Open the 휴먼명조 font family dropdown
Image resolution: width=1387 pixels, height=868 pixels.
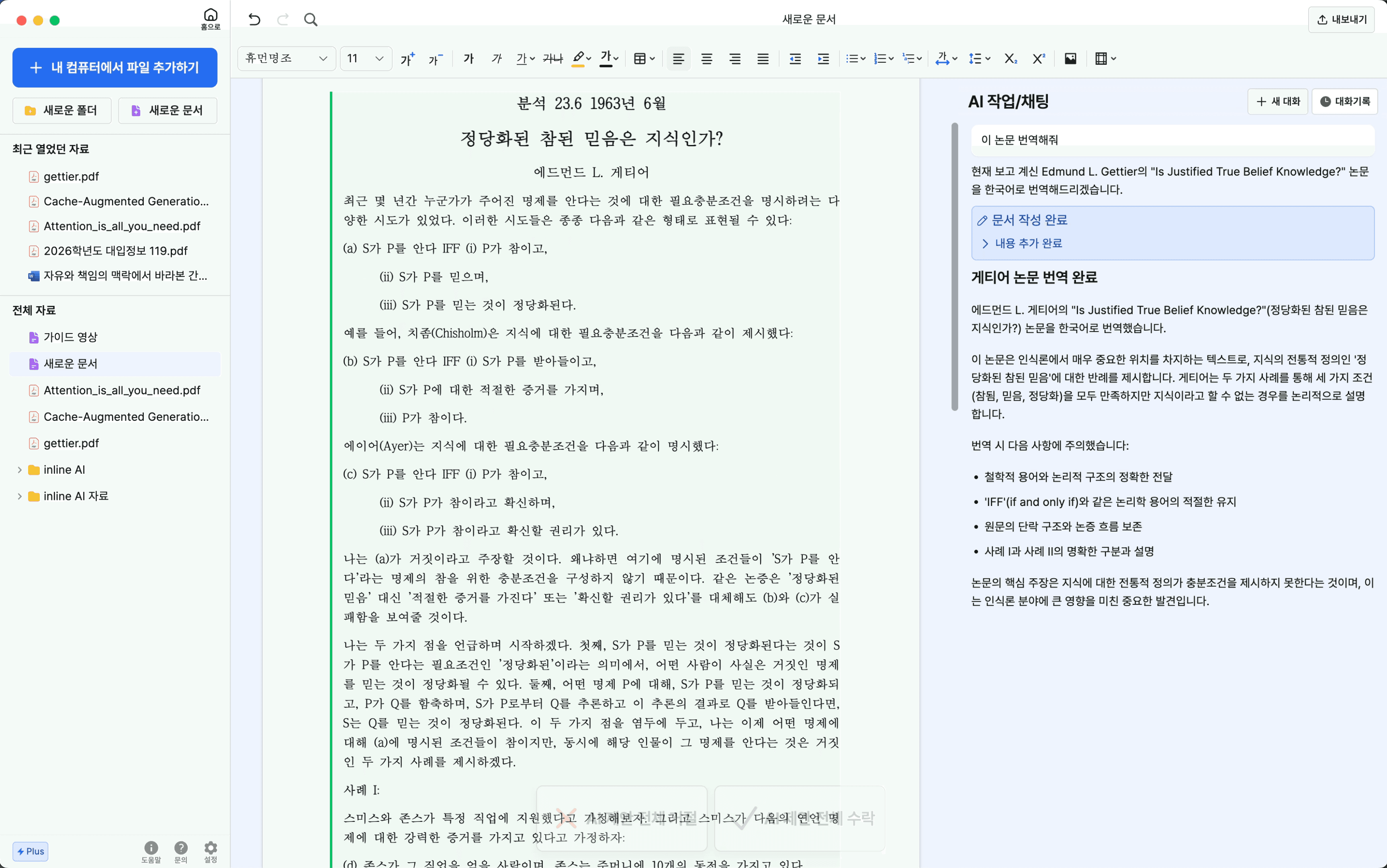[286, 59]
